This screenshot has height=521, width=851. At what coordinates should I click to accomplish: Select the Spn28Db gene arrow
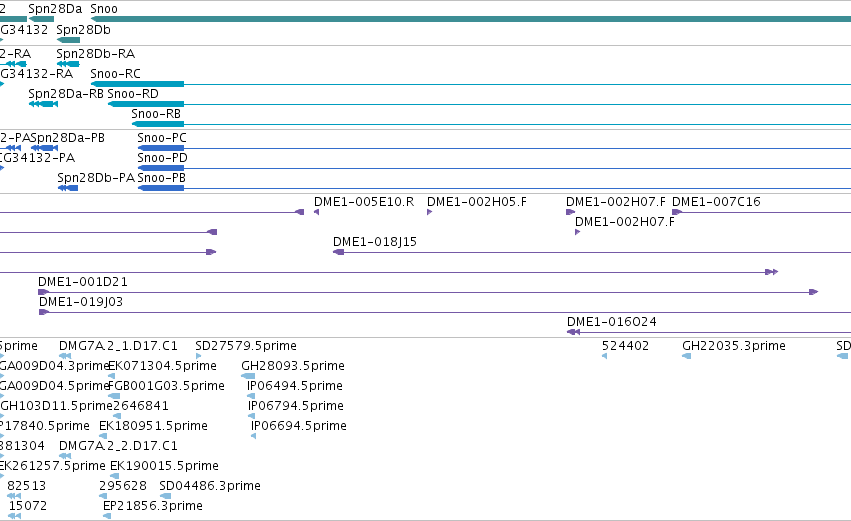[68, 40]
